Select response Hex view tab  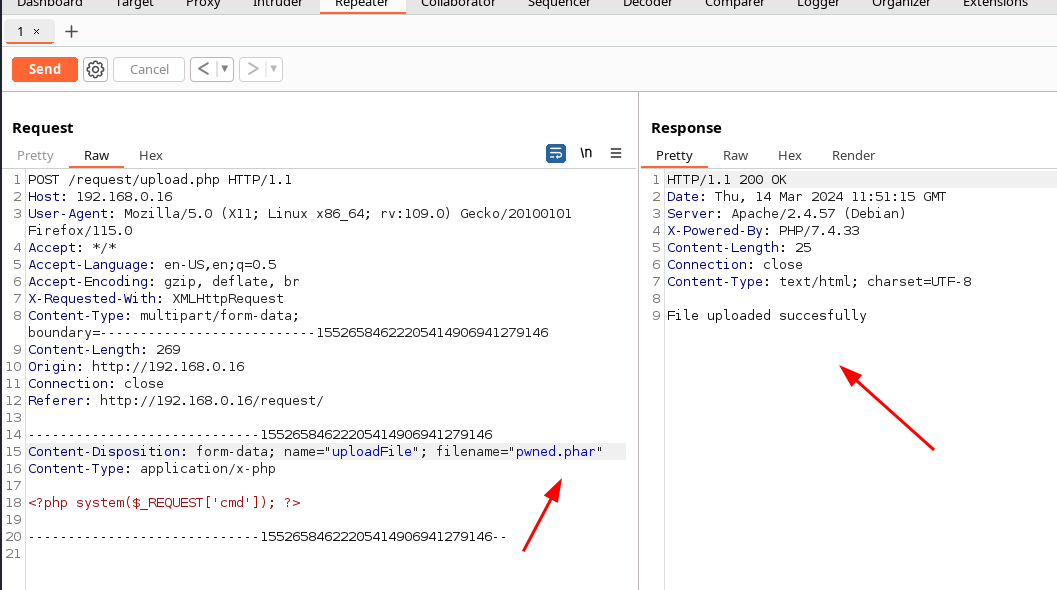789,156
